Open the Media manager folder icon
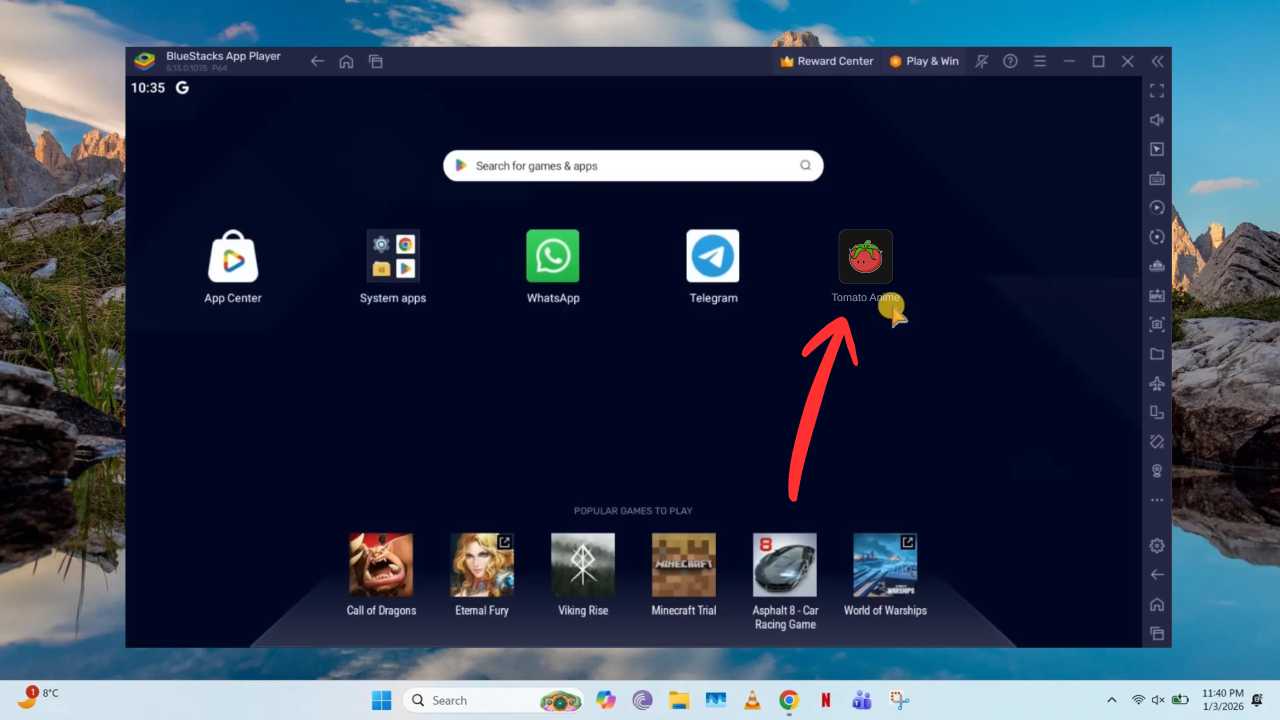Viewport: 1280px width, 720px height. tap(1157, 354)
